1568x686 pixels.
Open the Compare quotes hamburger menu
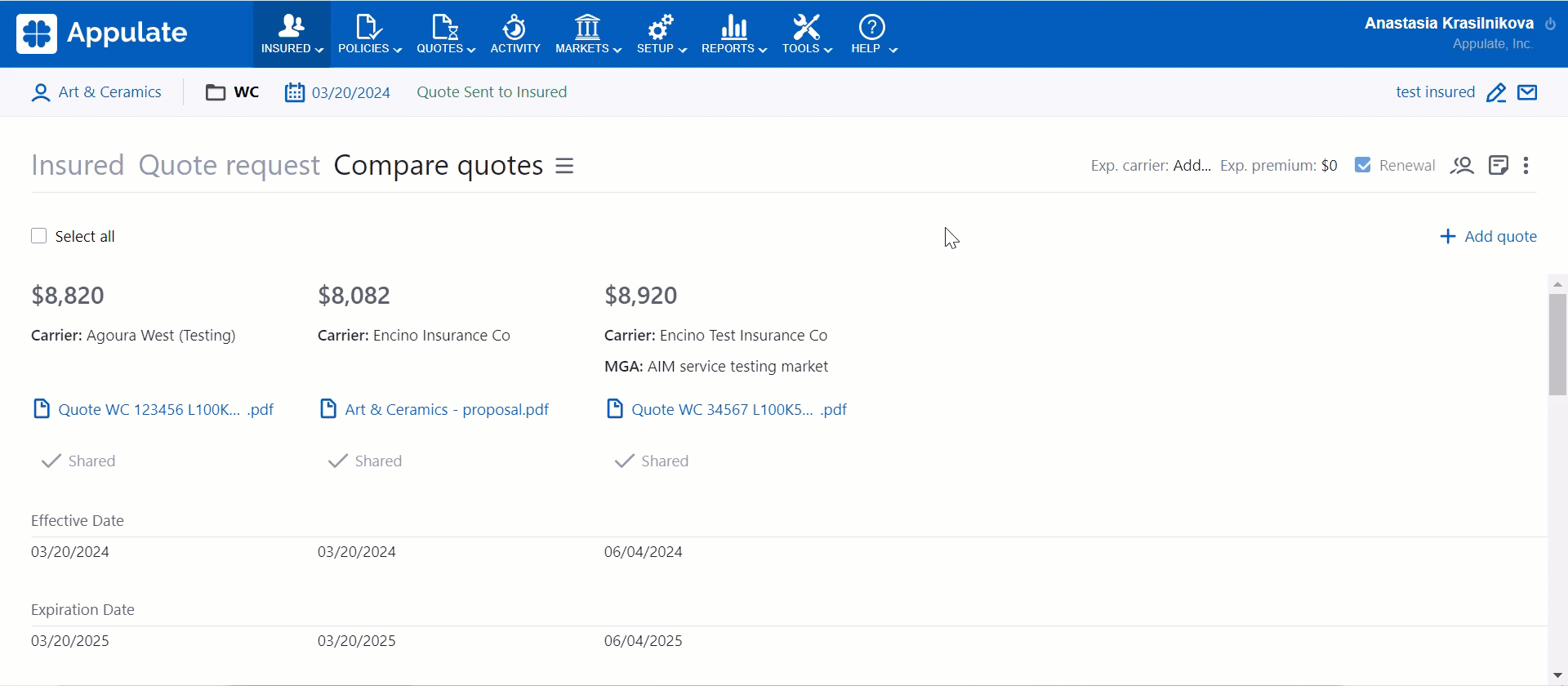[x=564, y=166]
